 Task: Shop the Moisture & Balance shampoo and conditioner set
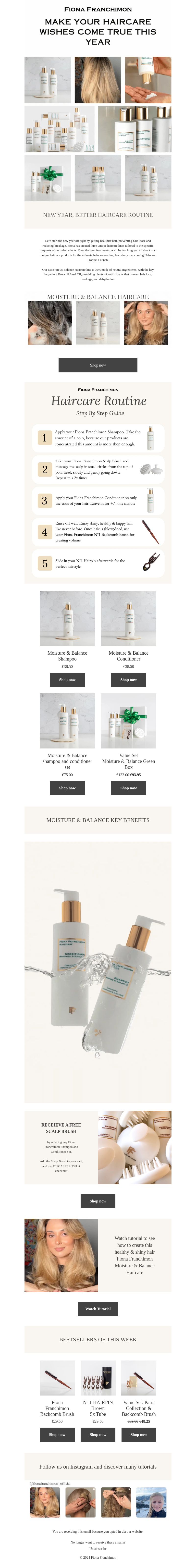pos(67,788)
